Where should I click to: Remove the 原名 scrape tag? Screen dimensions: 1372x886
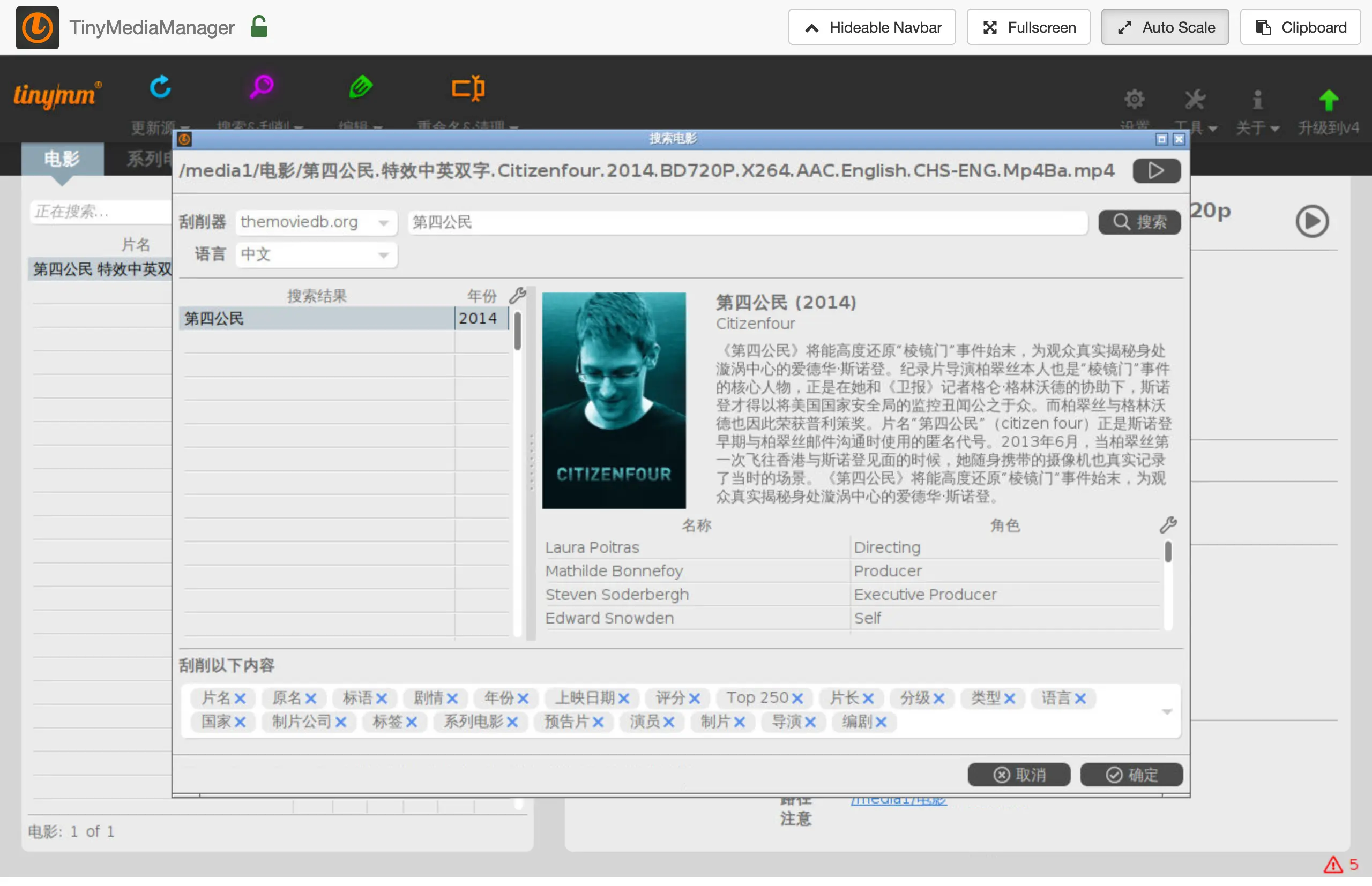coord(310,699)
